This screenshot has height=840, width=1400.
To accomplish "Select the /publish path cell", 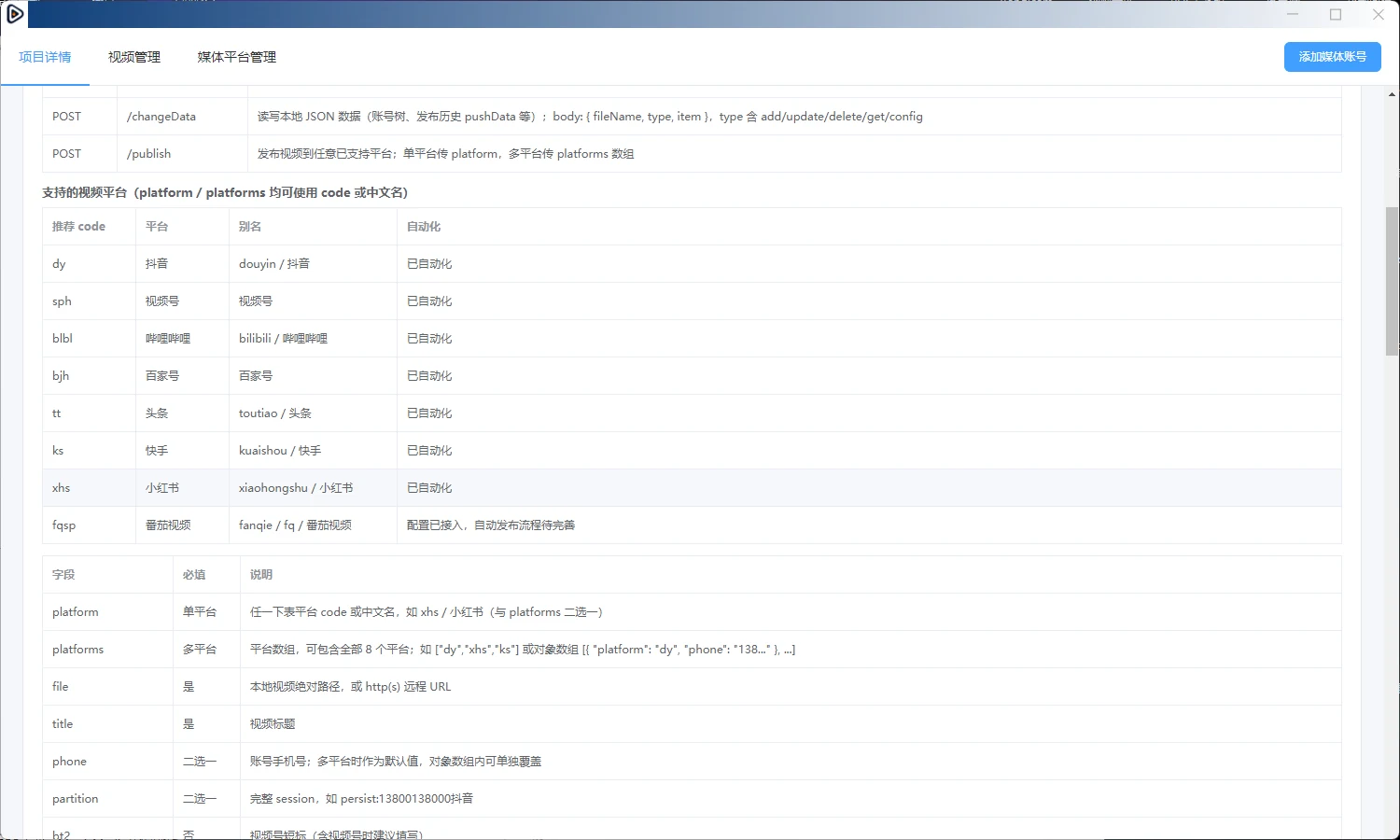I will point(183,154).
